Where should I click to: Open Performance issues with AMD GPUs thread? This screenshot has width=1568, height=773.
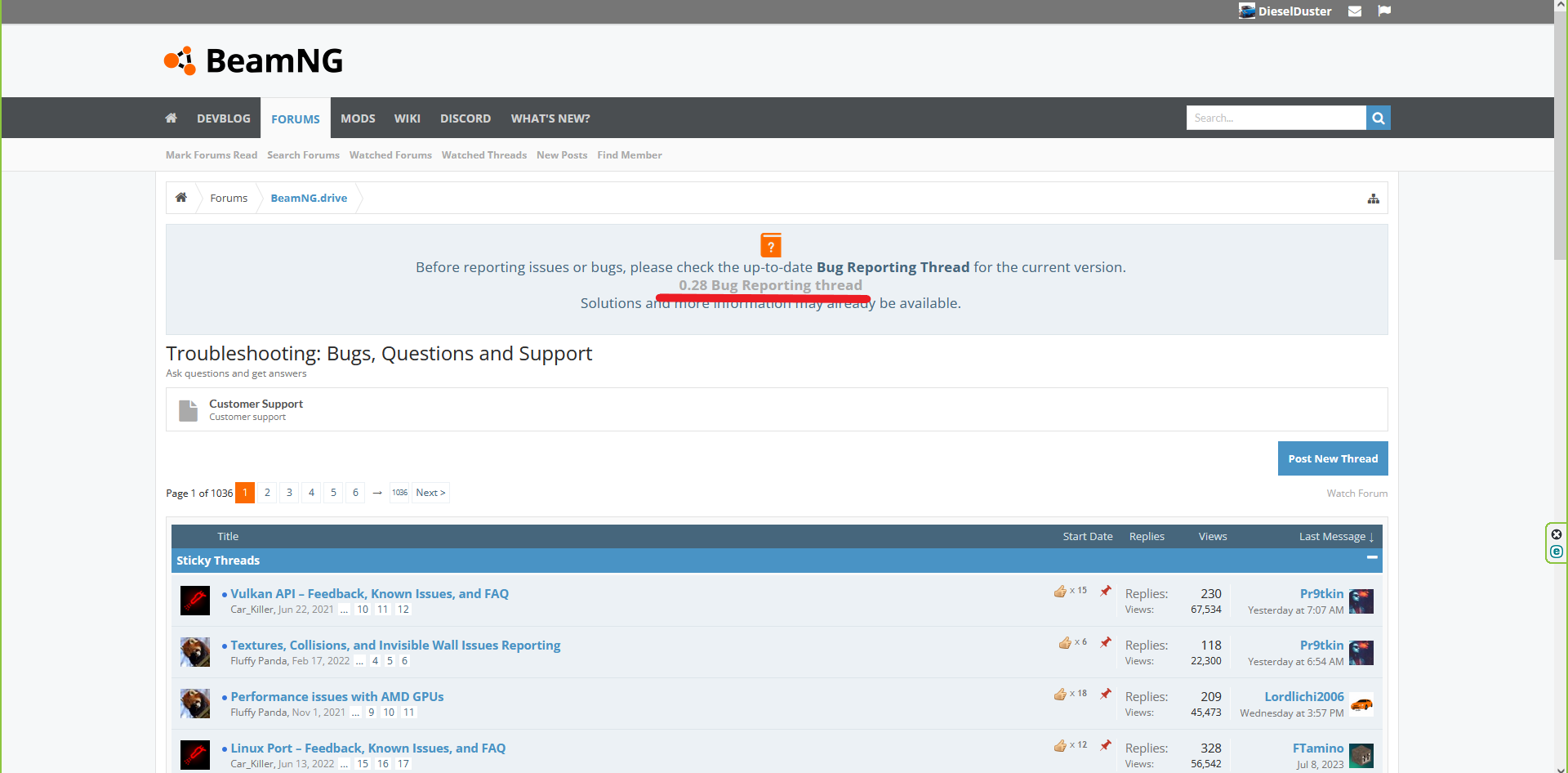(x=337, y=697)
